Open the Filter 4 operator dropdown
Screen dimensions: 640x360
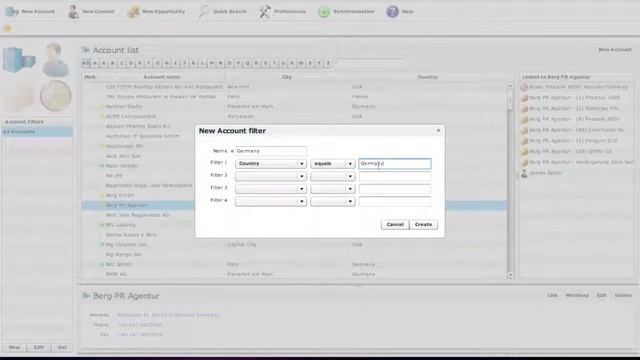click(333, 201)
